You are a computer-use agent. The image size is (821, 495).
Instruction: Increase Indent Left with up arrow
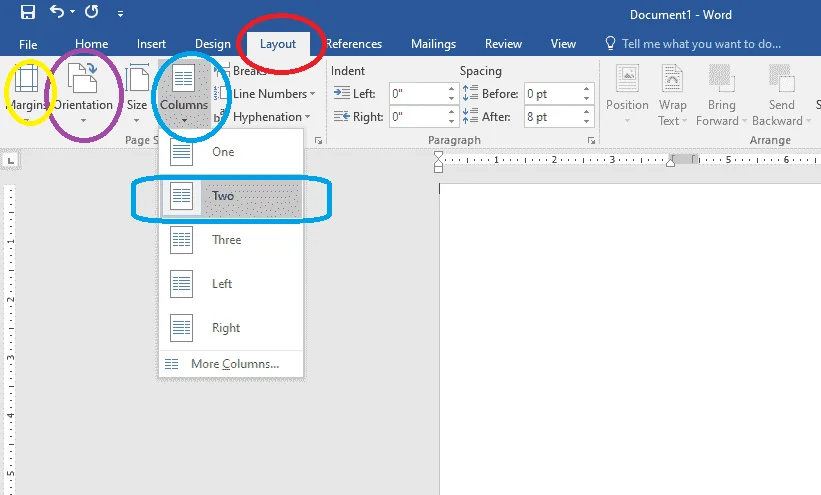point(451,89)
